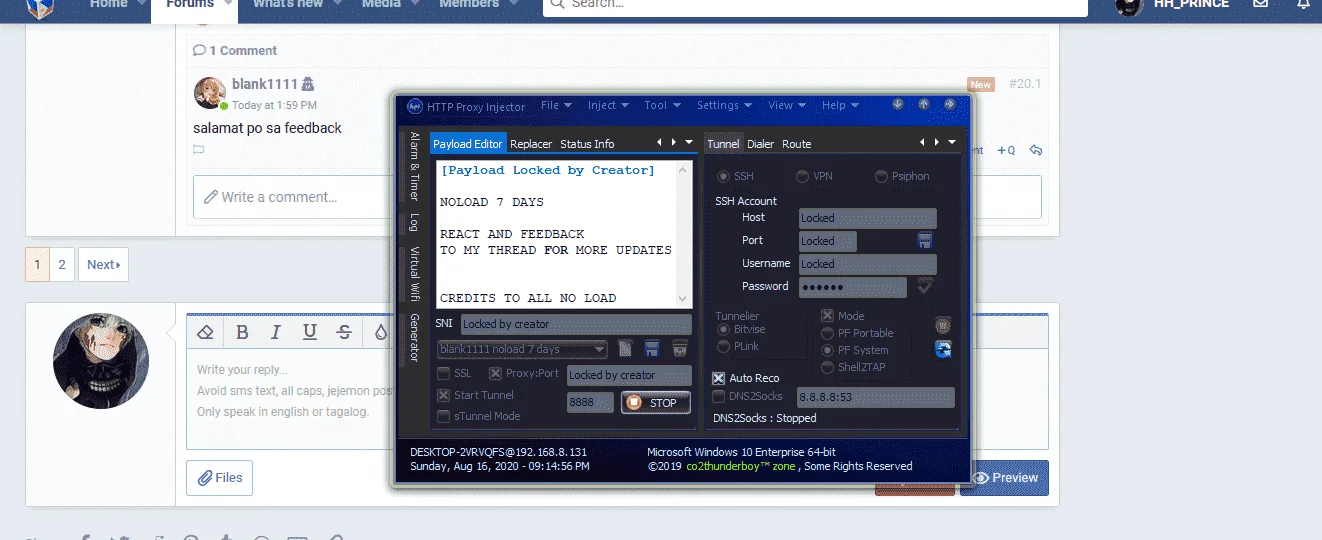Select the PF Portable radio button
The width and height of the screenshot is (1322, 540).
(x=827, y=333)
